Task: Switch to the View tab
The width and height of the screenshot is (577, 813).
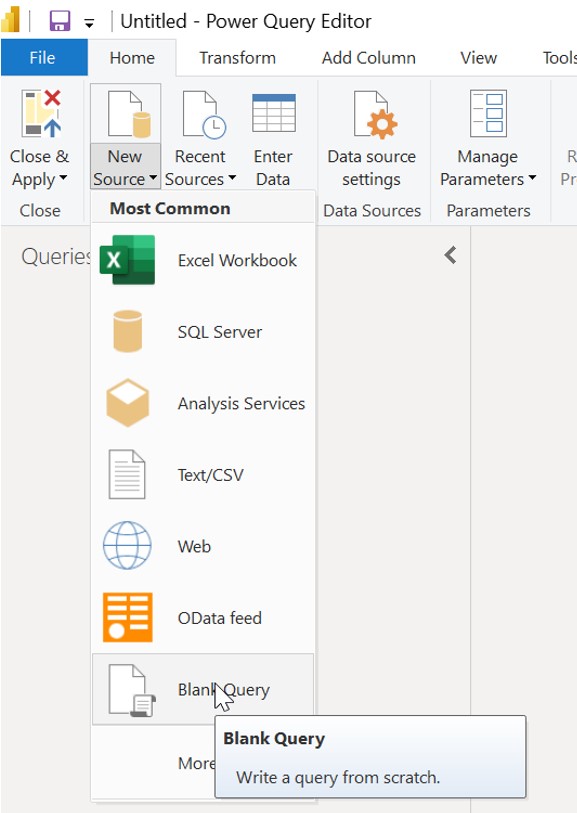Action: (479, 58)
